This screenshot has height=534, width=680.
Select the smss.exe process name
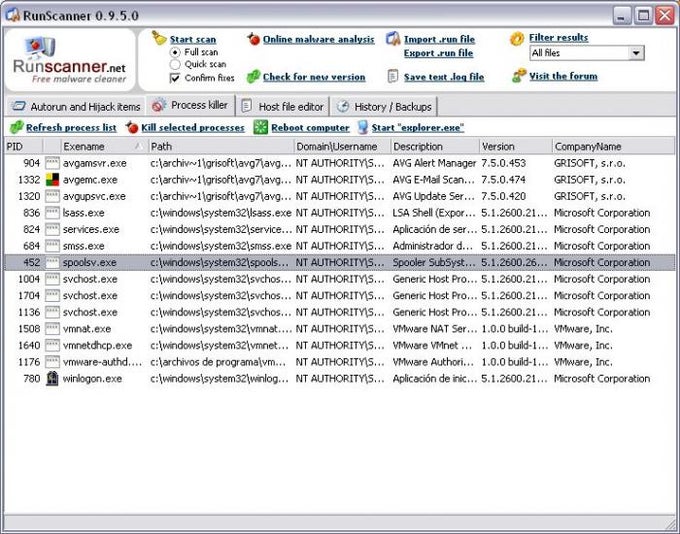coord(83,246)
